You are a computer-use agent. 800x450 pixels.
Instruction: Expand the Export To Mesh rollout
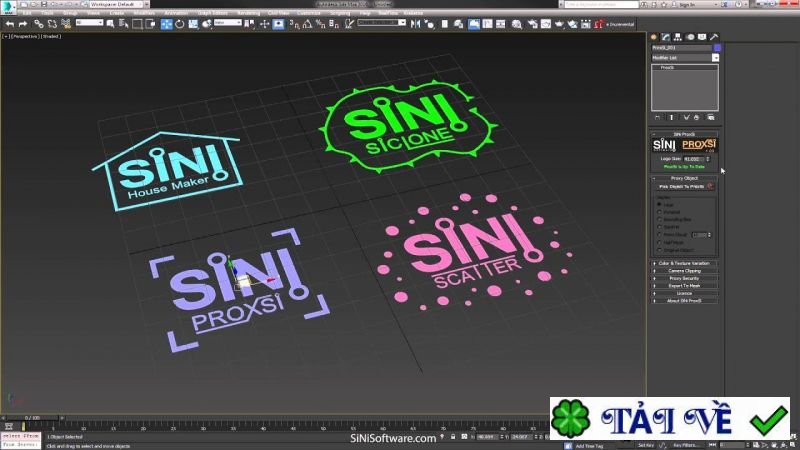point(684,286)
